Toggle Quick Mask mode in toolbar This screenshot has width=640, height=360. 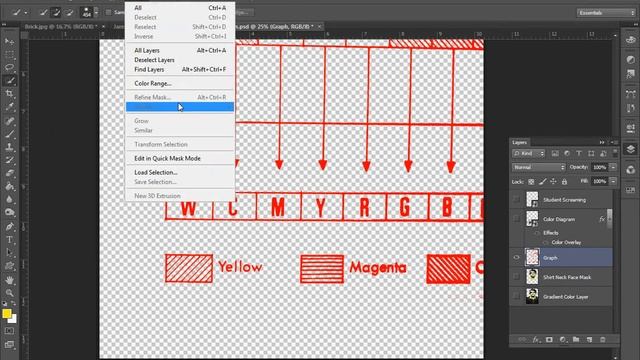9,331
